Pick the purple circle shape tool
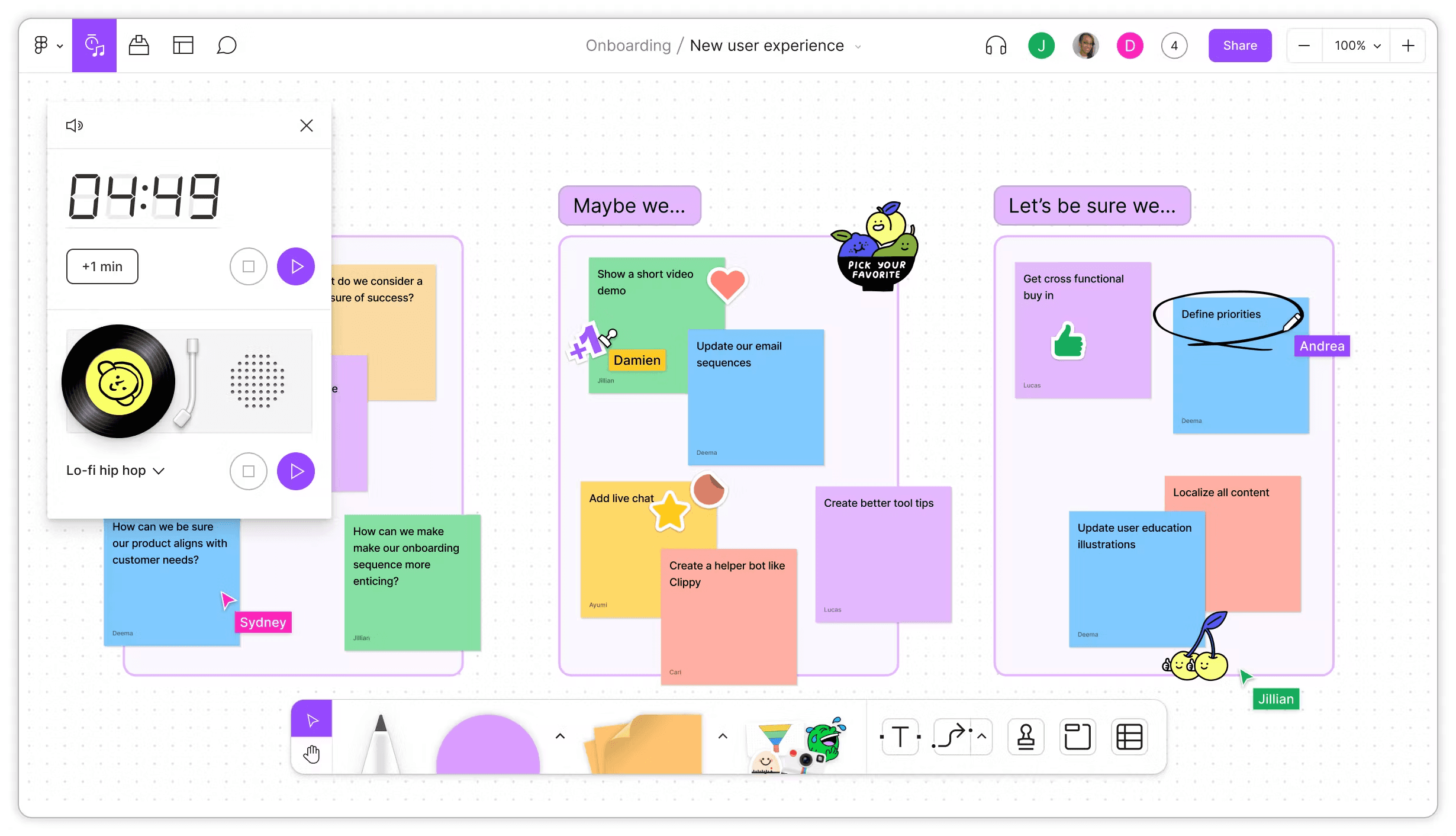 tap(488, 744)
